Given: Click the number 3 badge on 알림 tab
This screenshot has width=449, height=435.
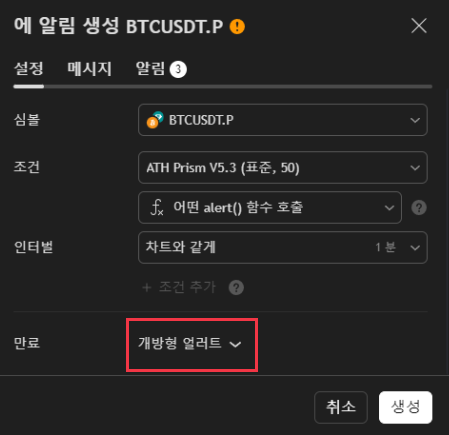Looking at the screenshot, I should 178,69.
